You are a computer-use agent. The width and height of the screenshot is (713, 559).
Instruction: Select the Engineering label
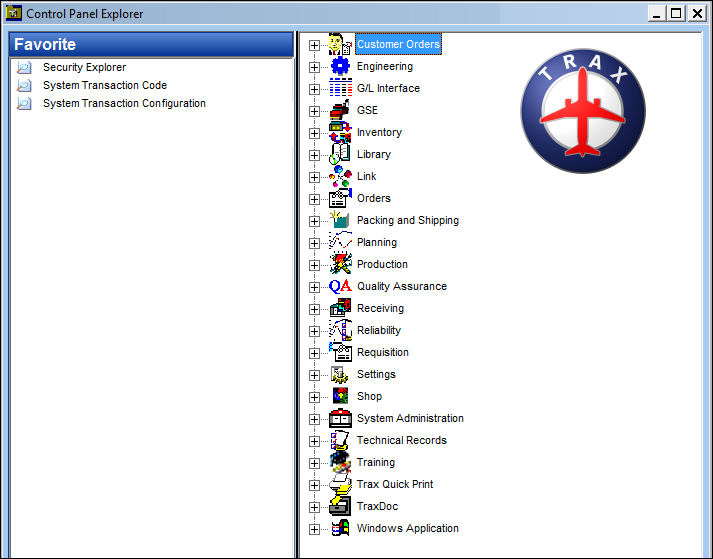click(385, 66)
